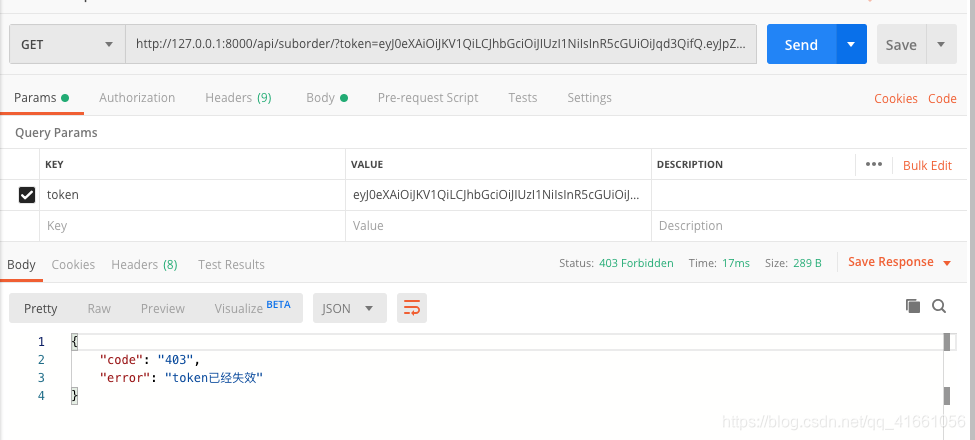Open the response Headers (8) tab

pyautogui.click(x=144, y=265)
